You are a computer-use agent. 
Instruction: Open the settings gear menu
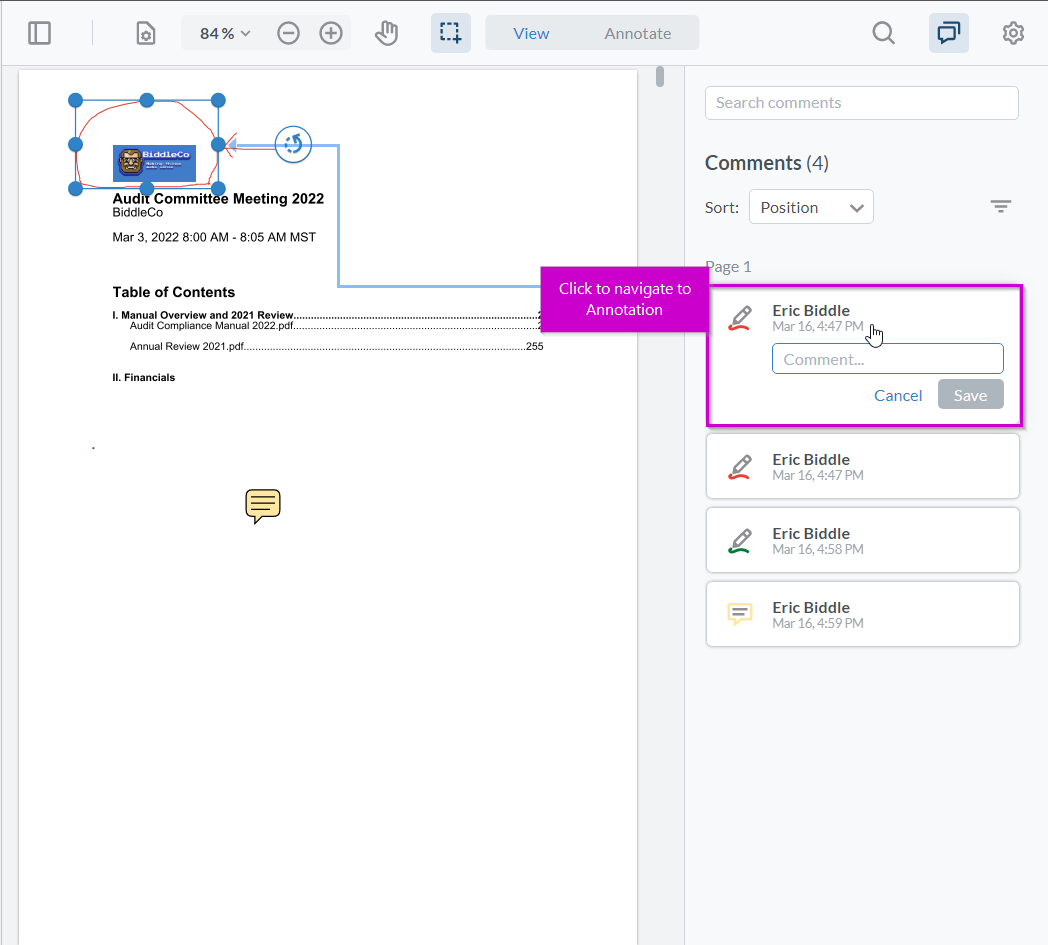click(1013, 33)
